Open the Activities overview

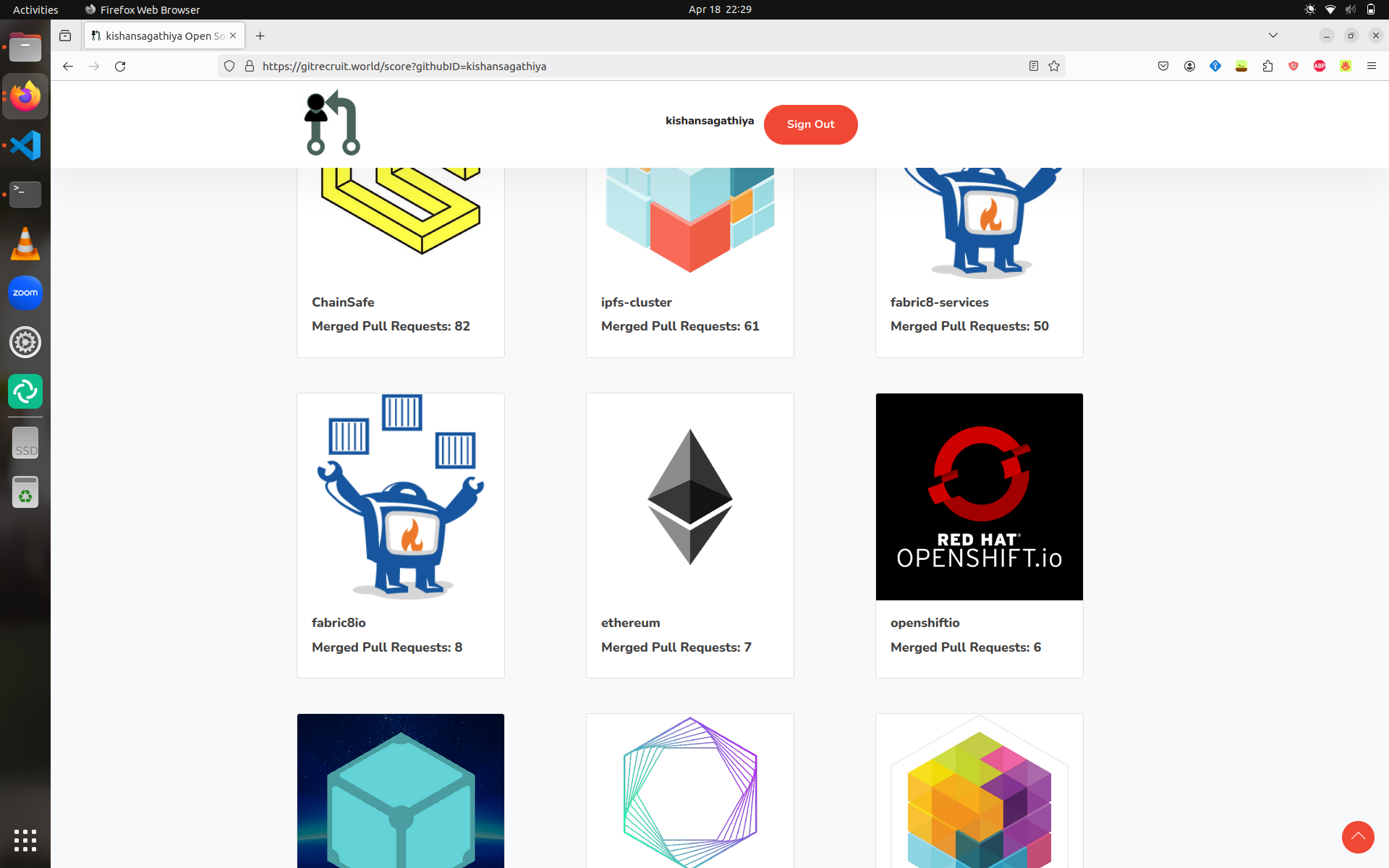tap(35, 9)
